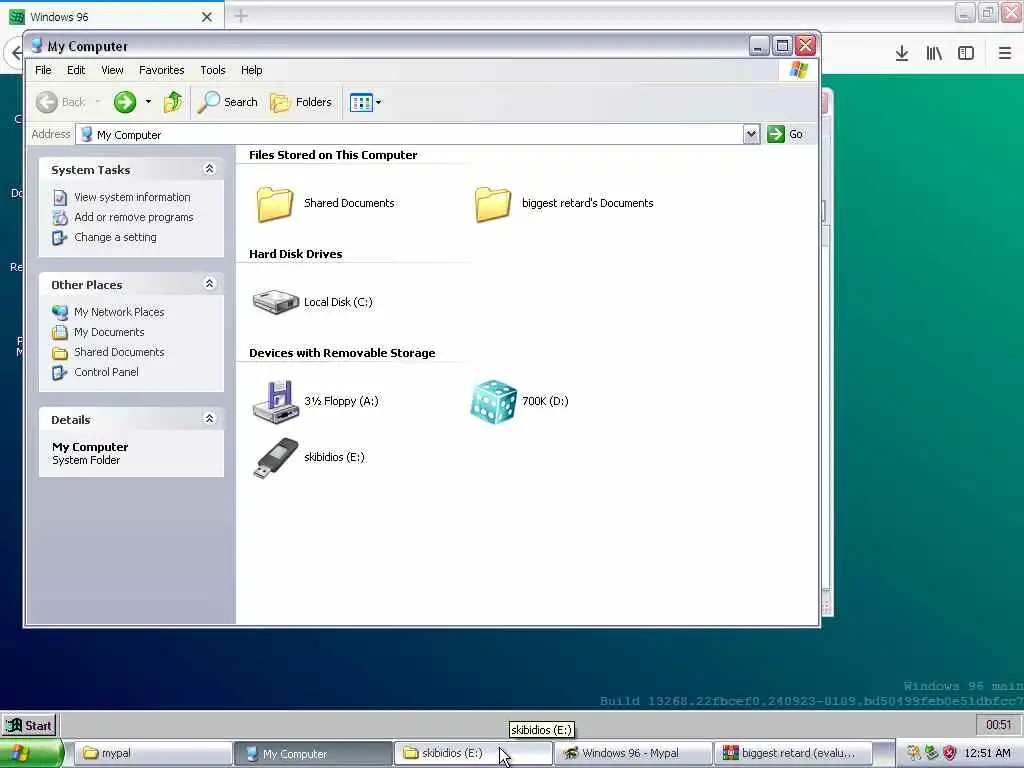The height and width of the screenshot is (768, 1024).
Task: Open My Network Places link
Action: click(120, 312)
